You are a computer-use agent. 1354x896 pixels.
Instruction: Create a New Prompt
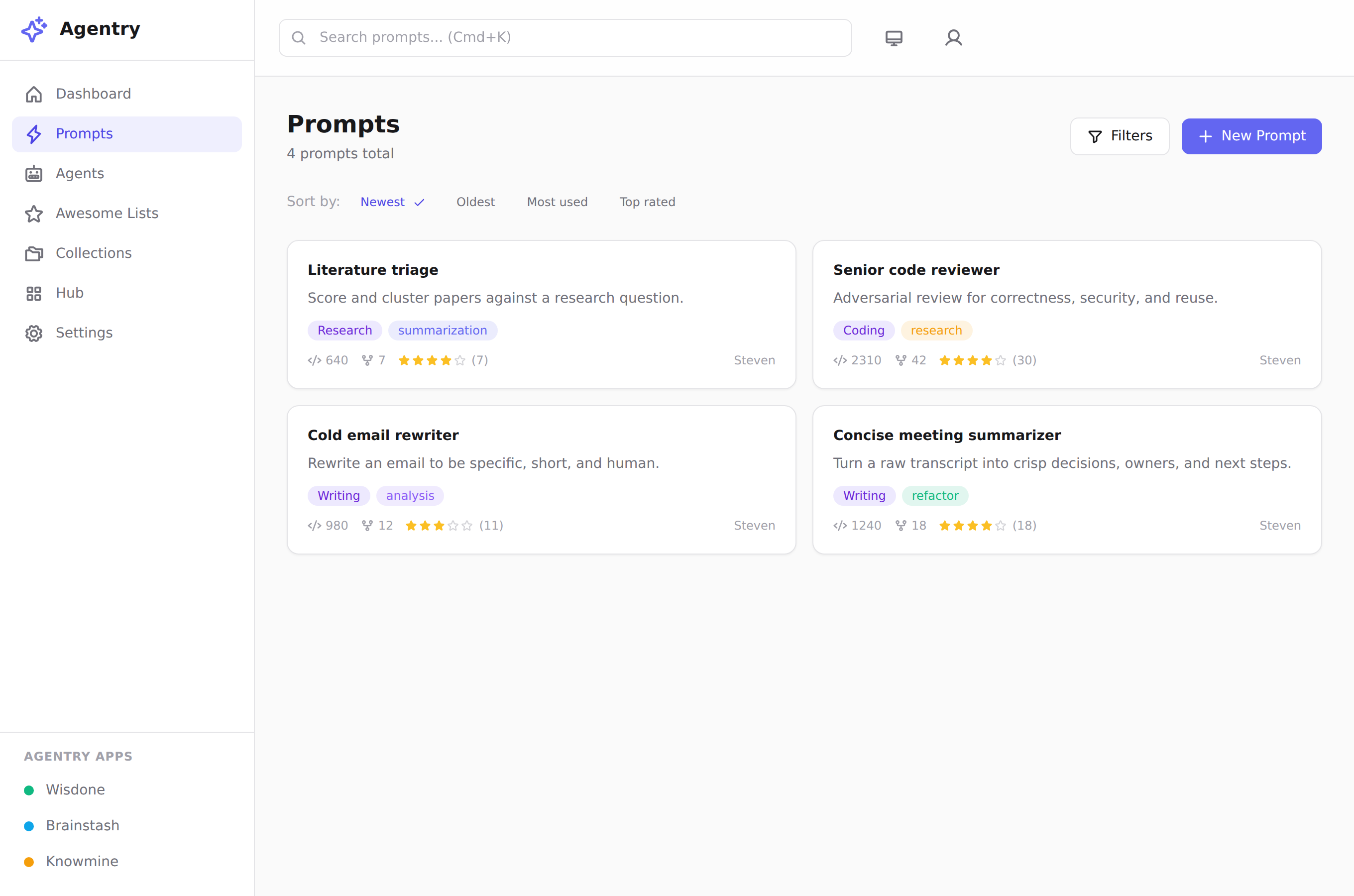coord(1251,136)
